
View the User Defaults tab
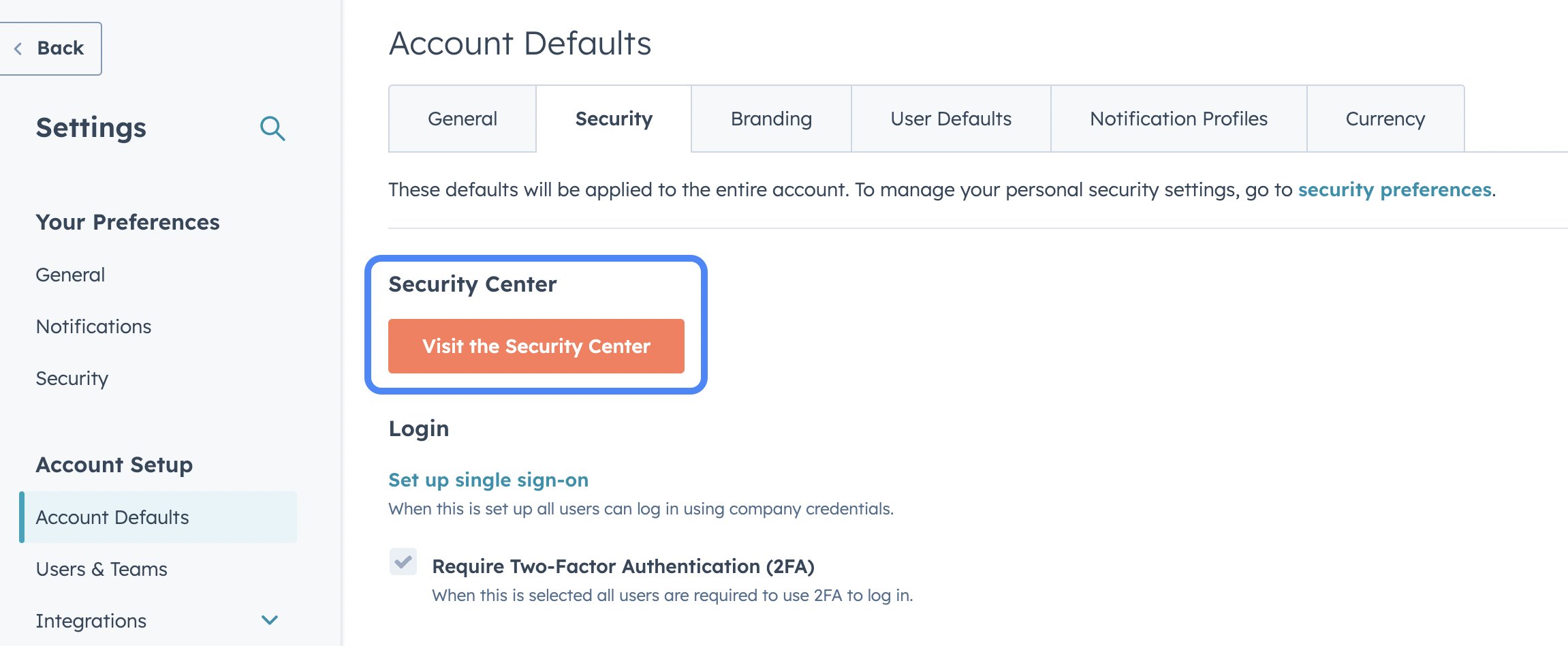pos(950,118)
